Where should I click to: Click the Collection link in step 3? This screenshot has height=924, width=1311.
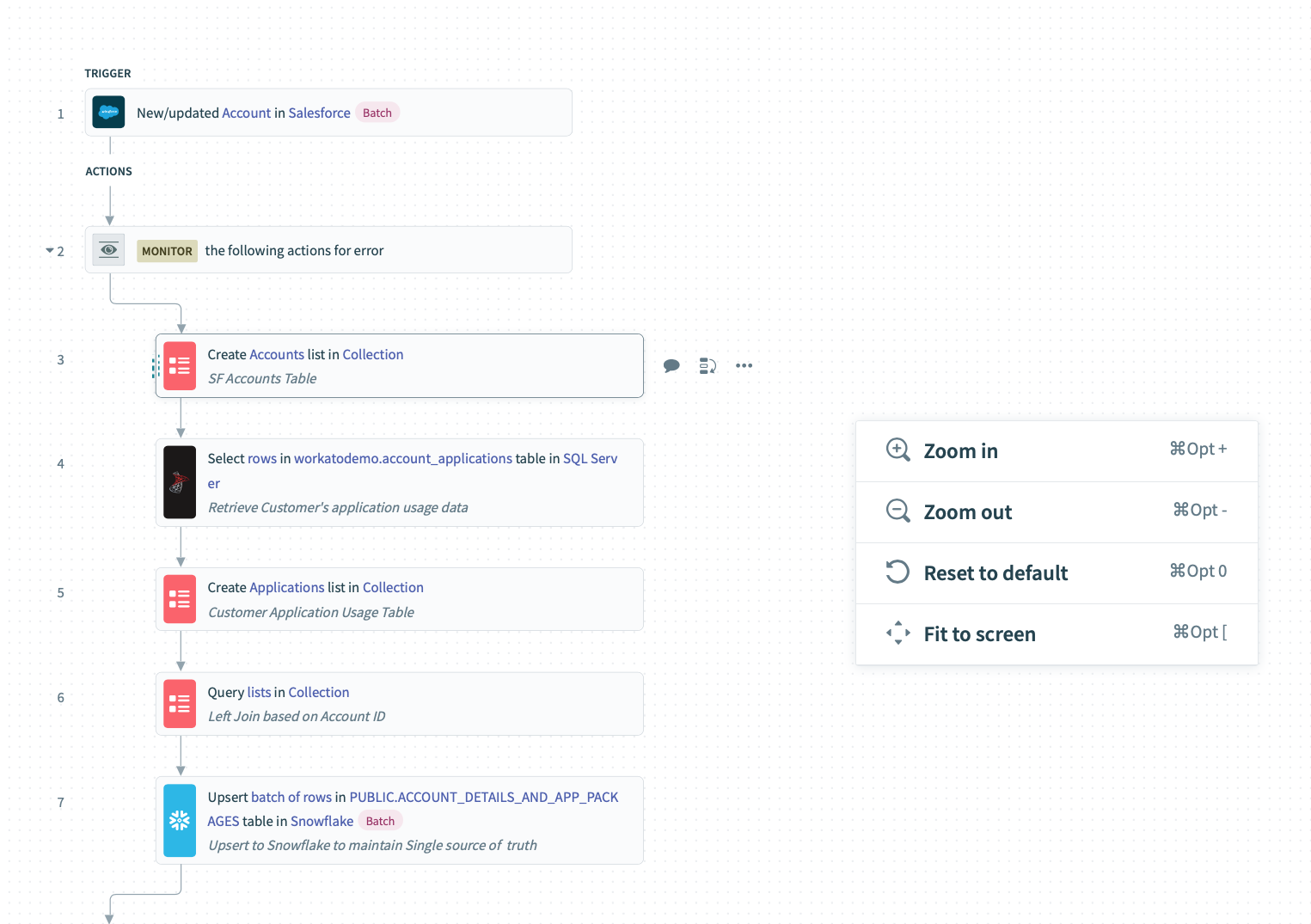coord(372,354)
